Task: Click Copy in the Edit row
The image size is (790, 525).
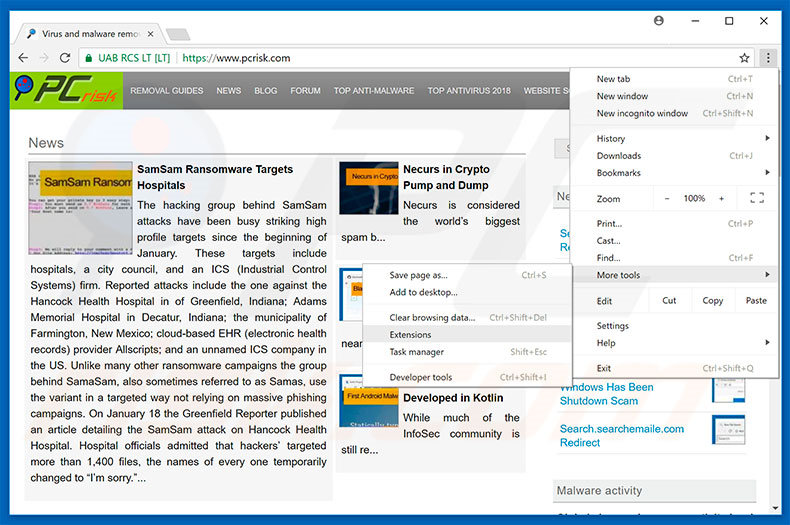Action: point(712,300)
